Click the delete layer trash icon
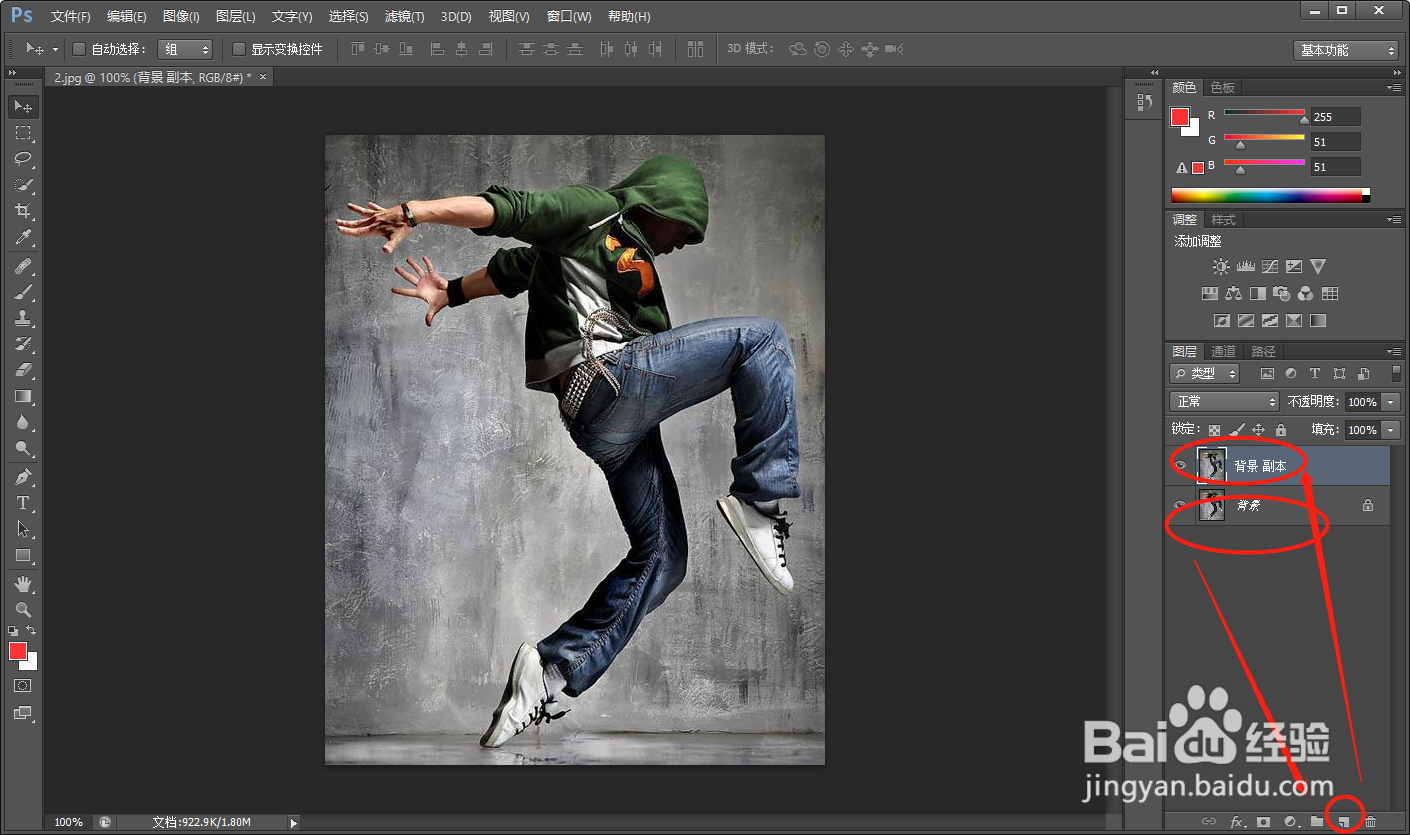 [1370, 822]
